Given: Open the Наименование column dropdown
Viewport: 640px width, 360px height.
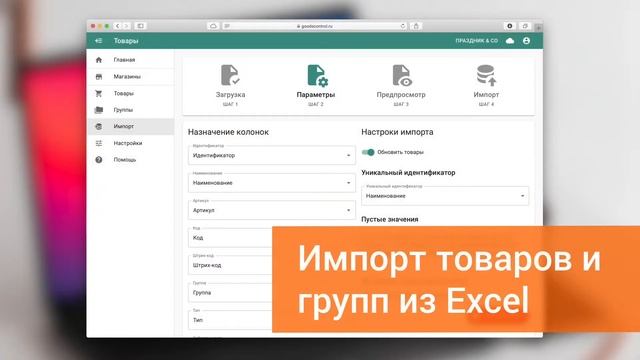Looking at the screenshot, I should click(271, 183).
